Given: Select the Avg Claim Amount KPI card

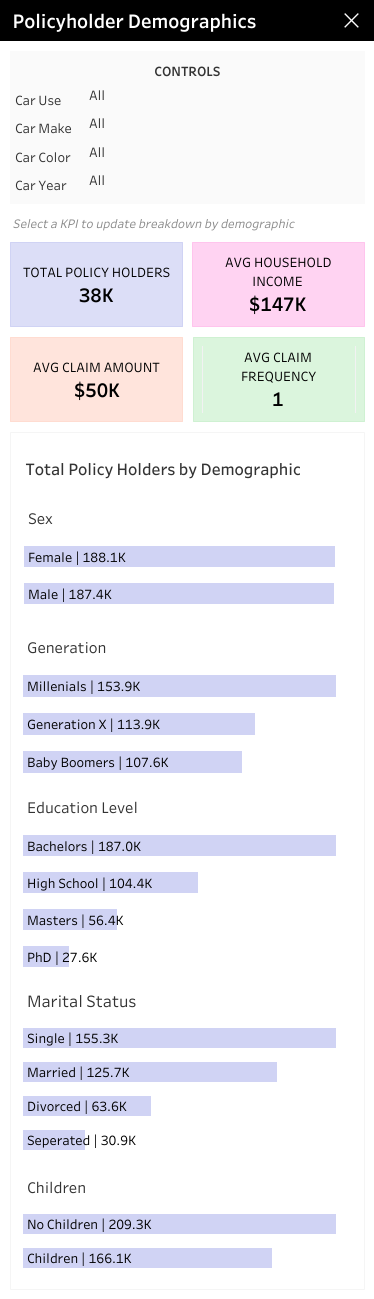Looking at the screenshot, I should click(x=97, y=379).
